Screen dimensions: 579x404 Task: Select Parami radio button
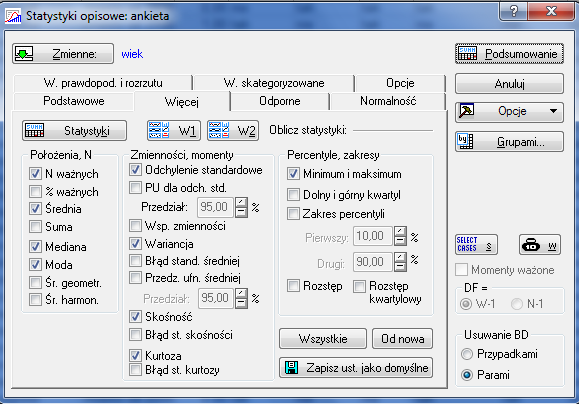click(467, 375)
